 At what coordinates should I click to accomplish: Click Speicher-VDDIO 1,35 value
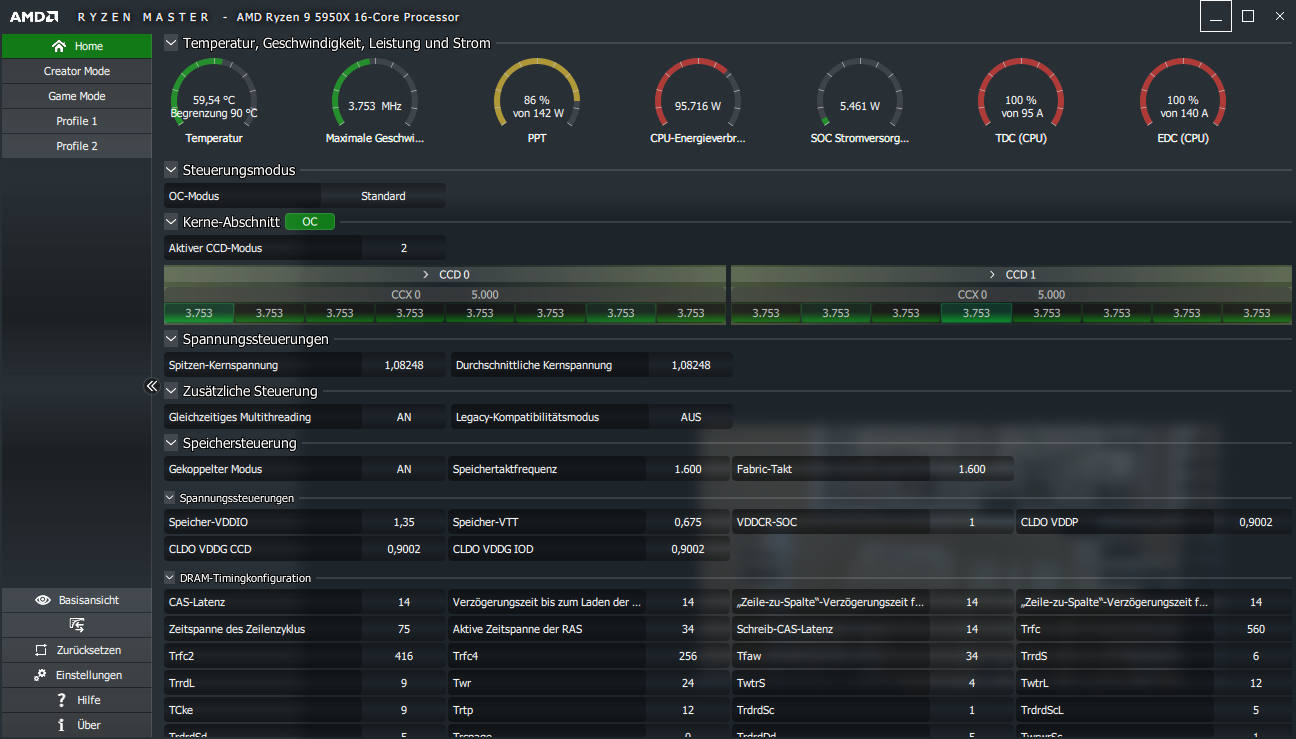coord(404,522)
